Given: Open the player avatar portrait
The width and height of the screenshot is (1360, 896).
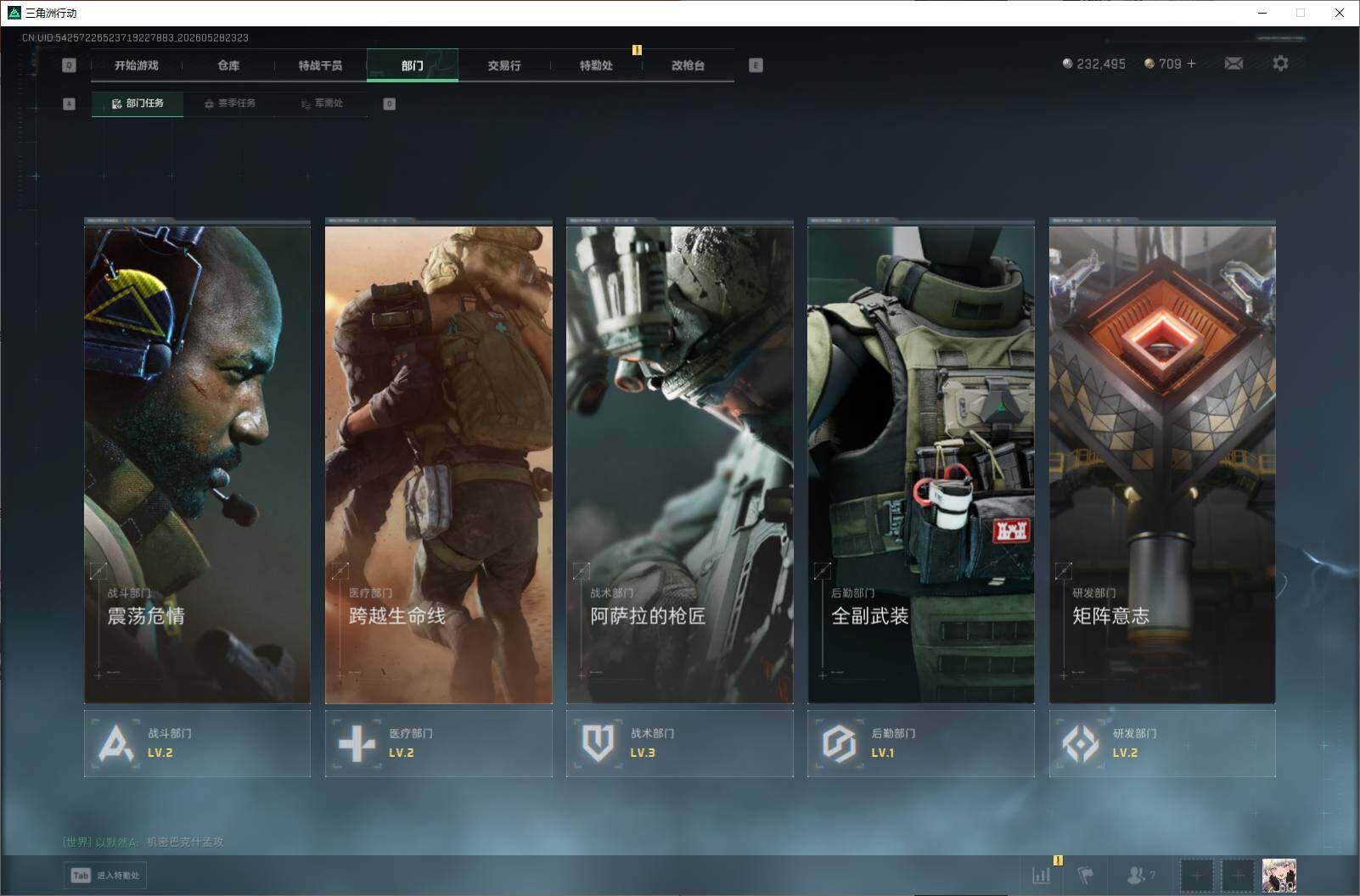Looking at the screenshot, I should point(1279,876).
